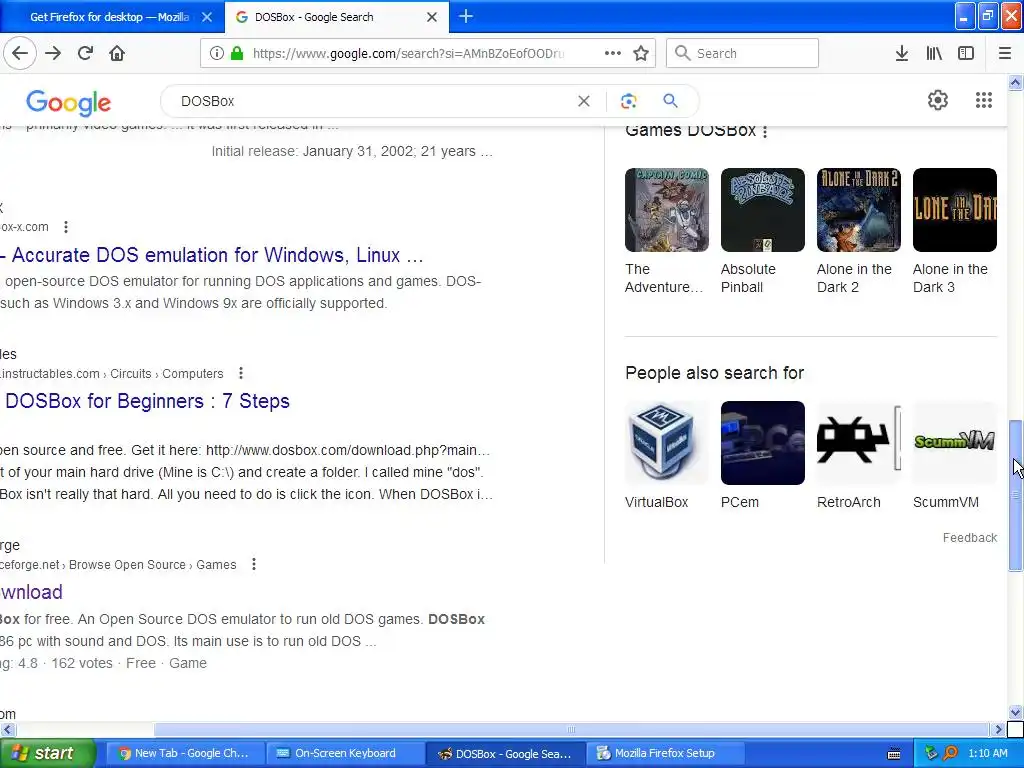
Task: Click the Google logo
Action: coord(69,102)
